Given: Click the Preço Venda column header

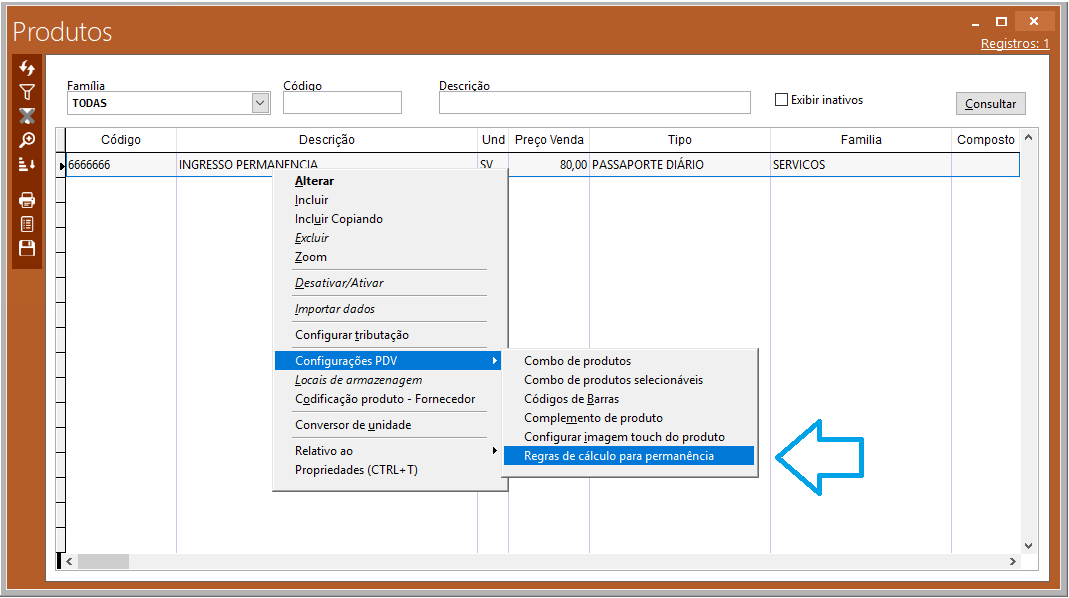Looking at the screenshot, I should click(549, 140).
